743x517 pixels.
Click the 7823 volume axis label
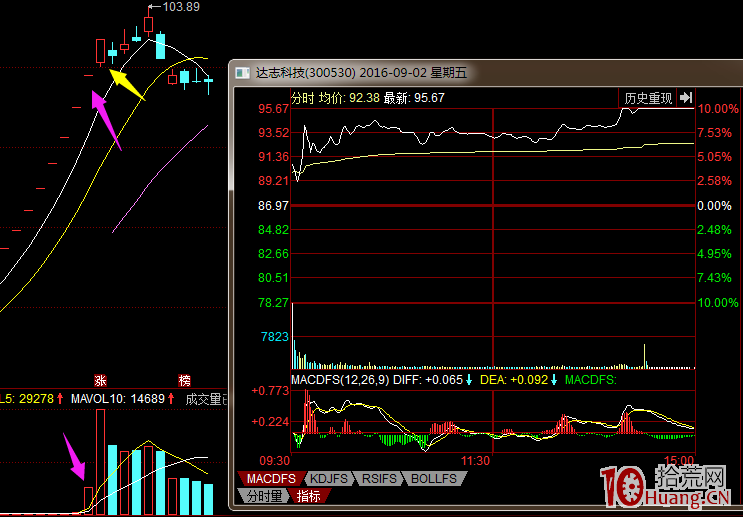pyautogui.click(x=274, y=336)
